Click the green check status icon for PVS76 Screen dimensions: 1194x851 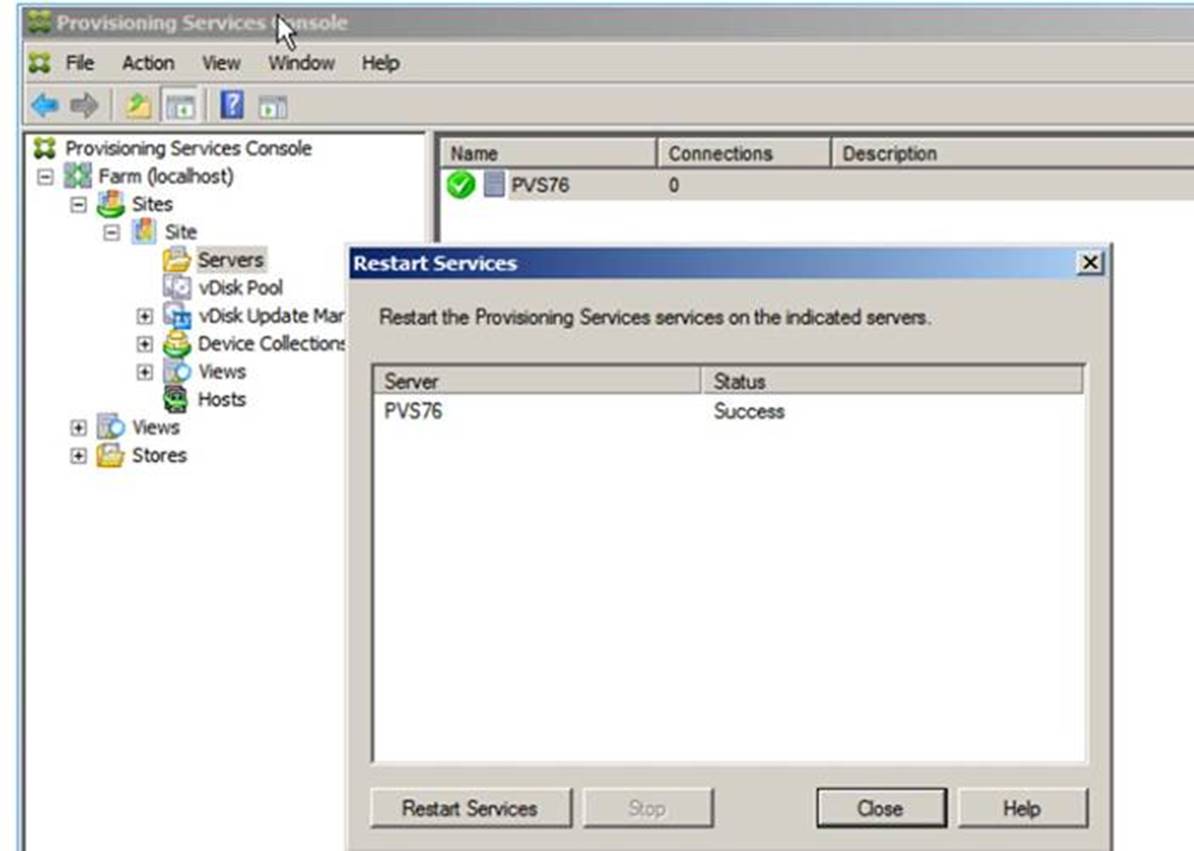pyautogui.click(x=460, y=185)
